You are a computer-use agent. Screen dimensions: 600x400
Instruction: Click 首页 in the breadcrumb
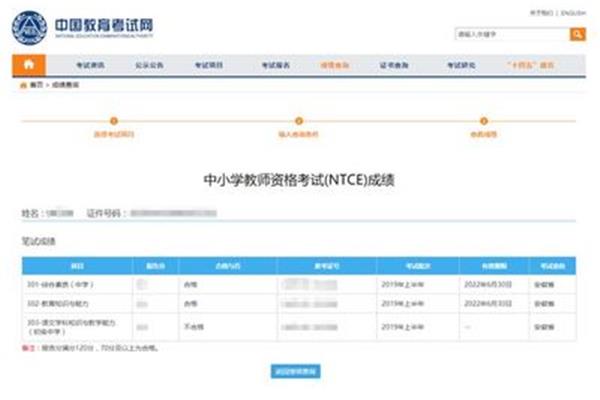(x=36, y=85)
